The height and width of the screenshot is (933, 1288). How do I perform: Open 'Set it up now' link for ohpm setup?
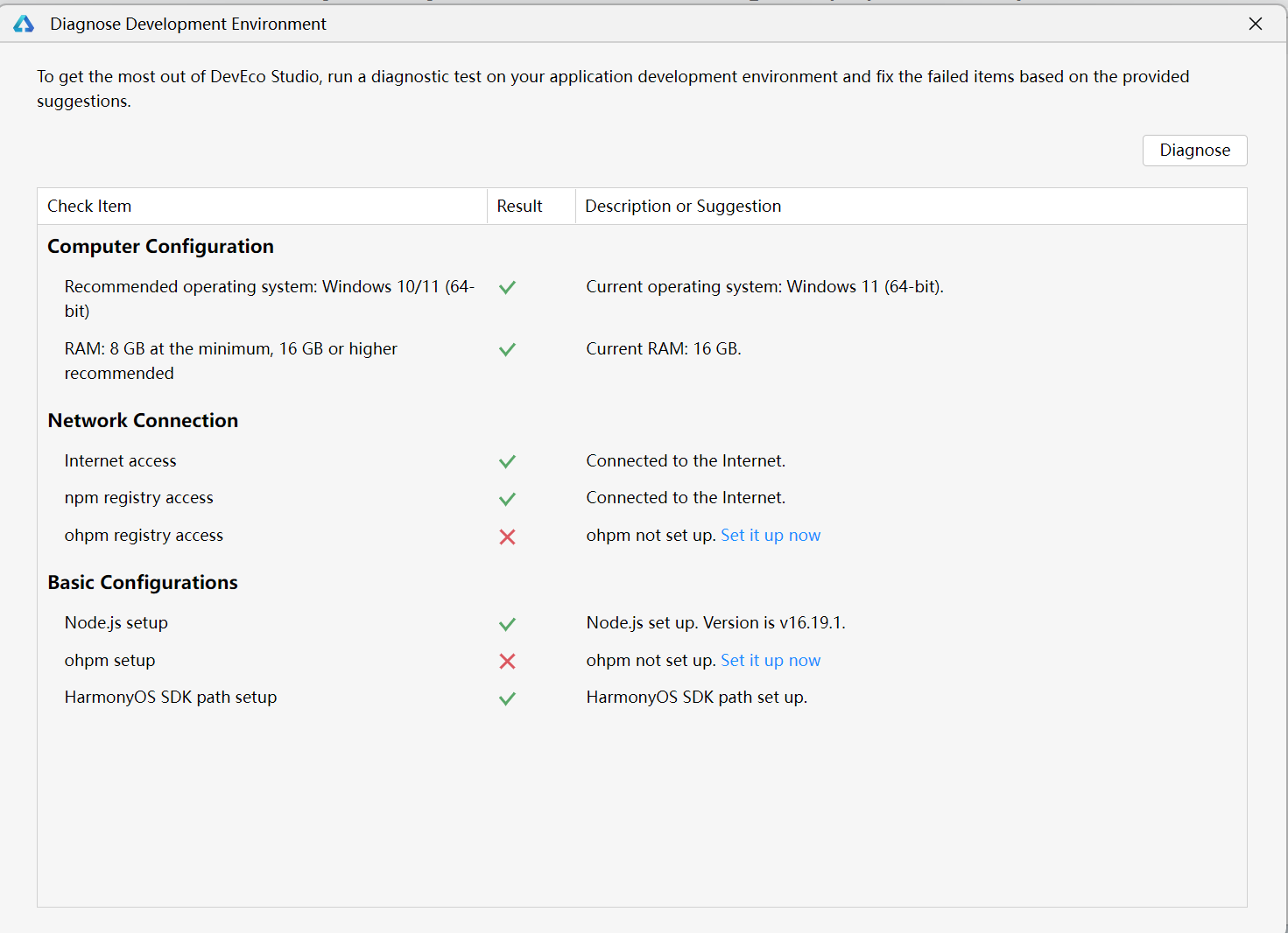(x=771, y=661)
